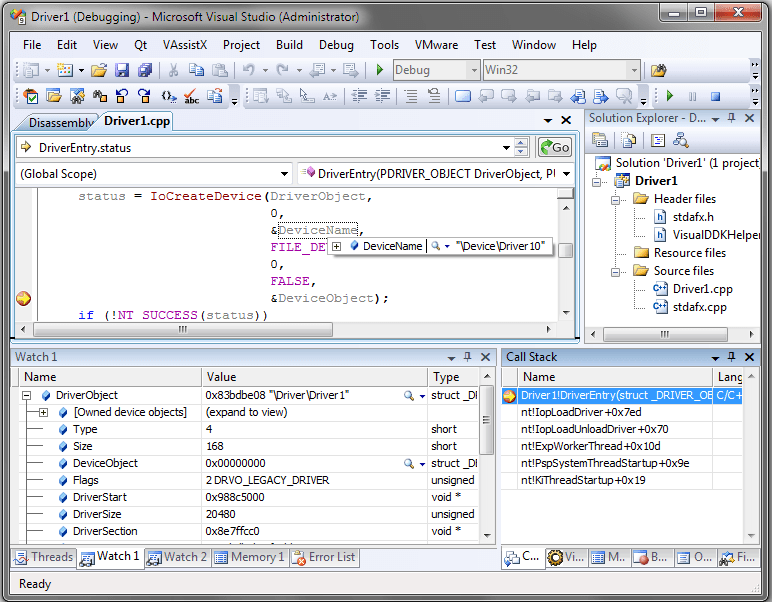The width and height of the screenshot is (772, 602).
Task: Click Solution Explorer Properties icon
Action: tap(600, 140)
